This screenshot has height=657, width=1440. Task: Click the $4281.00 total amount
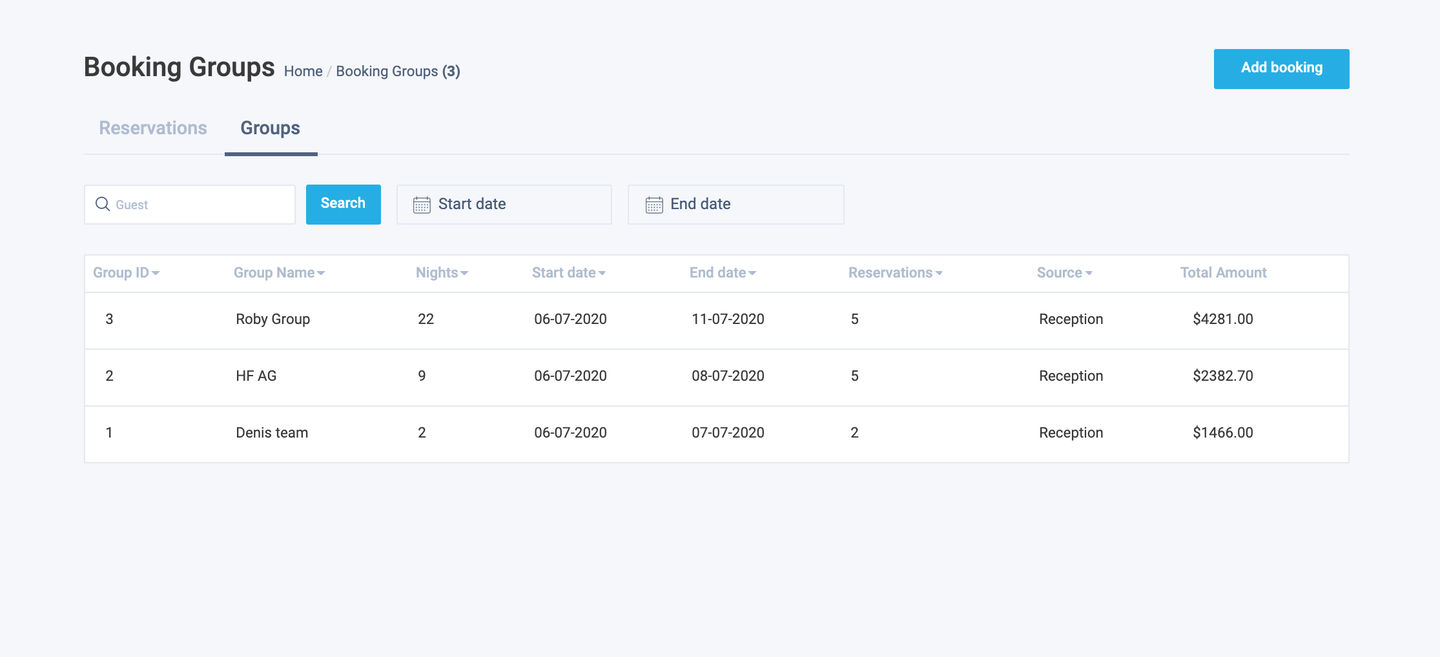coord(1223,319)
